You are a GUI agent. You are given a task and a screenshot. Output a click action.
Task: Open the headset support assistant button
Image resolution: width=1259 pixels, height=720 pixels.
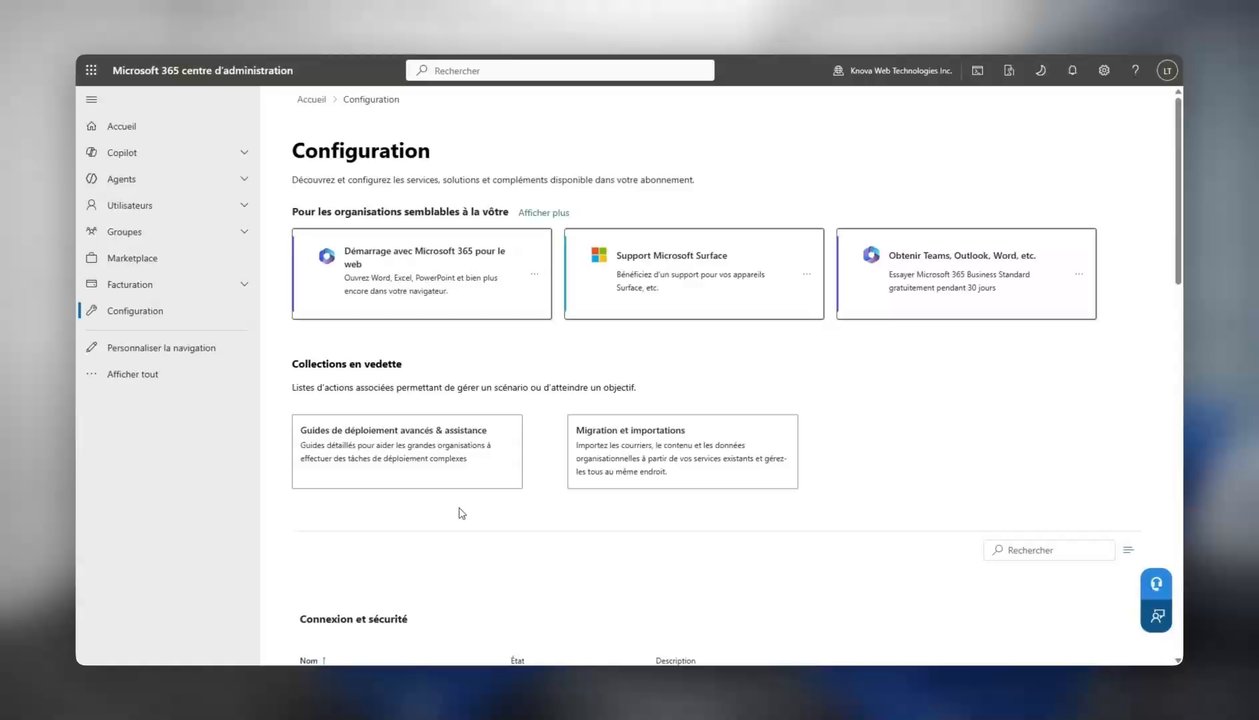1156,584
